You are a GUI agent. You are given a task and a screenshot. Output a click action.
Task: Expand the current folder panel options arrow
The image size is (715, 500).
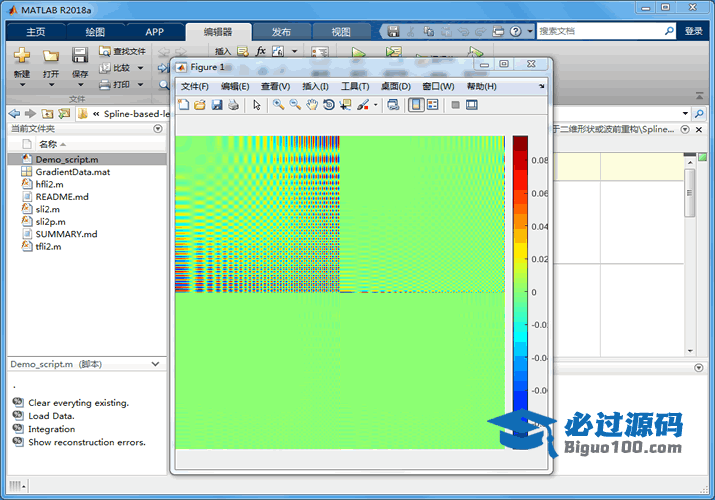pos(157,129)
